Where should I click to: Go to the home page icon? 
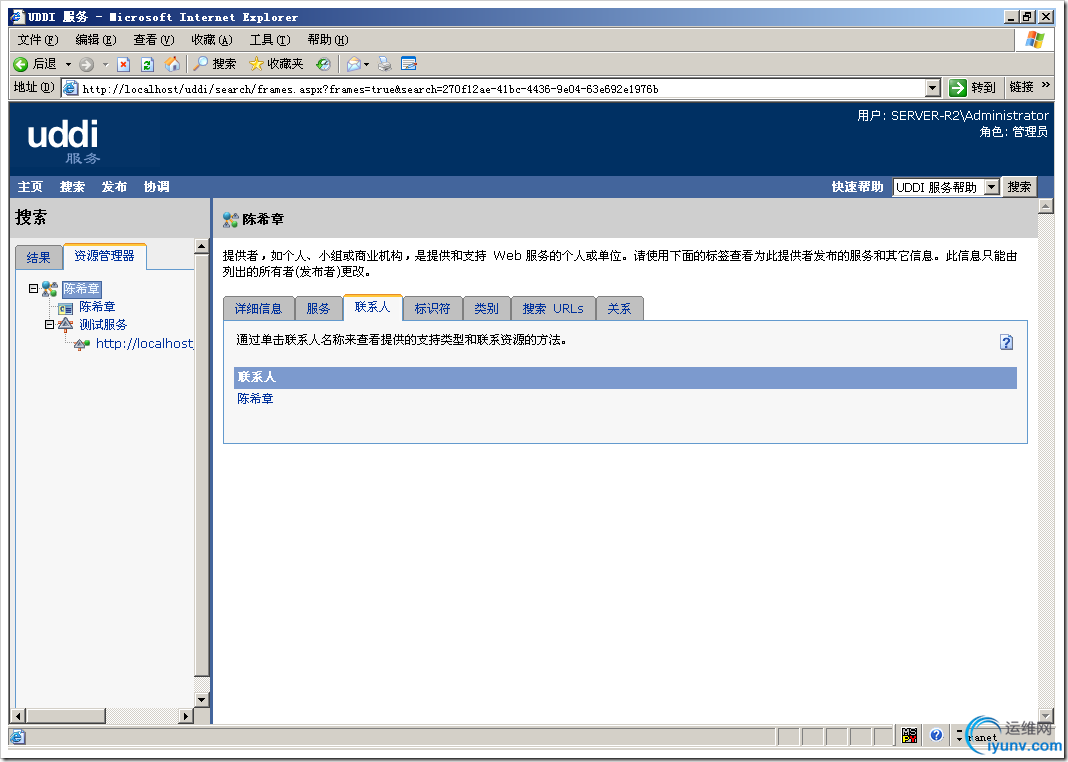point(172,64)
